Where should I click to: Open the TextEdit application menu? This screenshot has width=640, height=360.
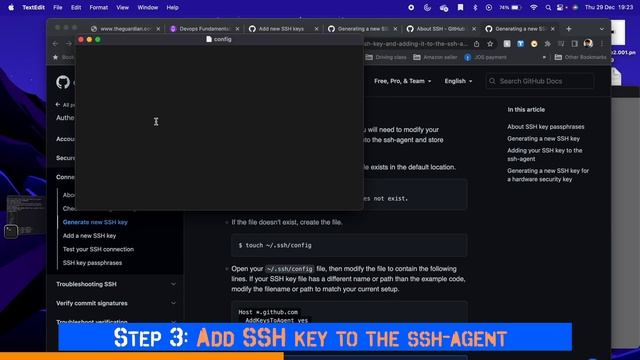(x=33, y=7)
